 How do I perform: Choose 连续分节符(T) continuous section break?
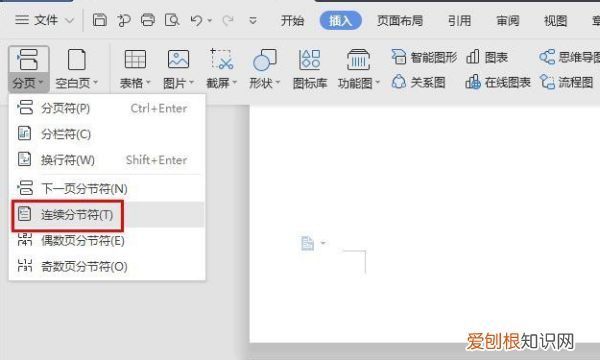(x=107, y=215)
